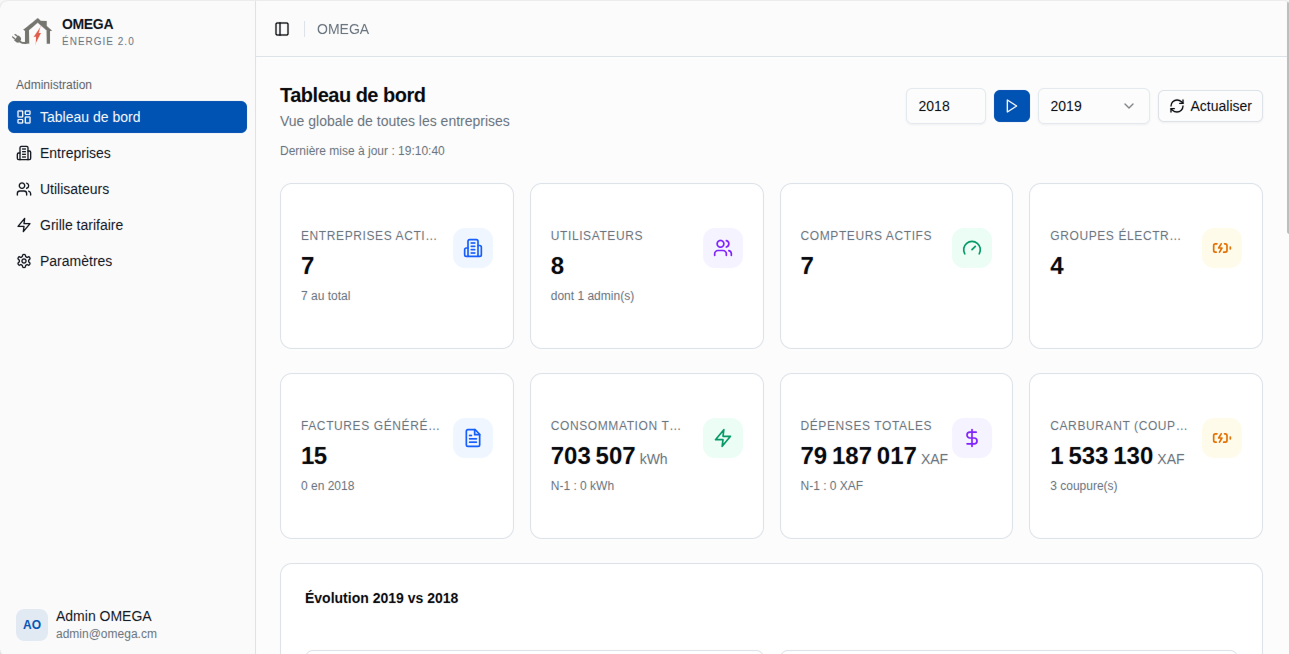The image size is (1289, 654).
Task: Click the Entreprises Actives building icon
Action: 473,248
